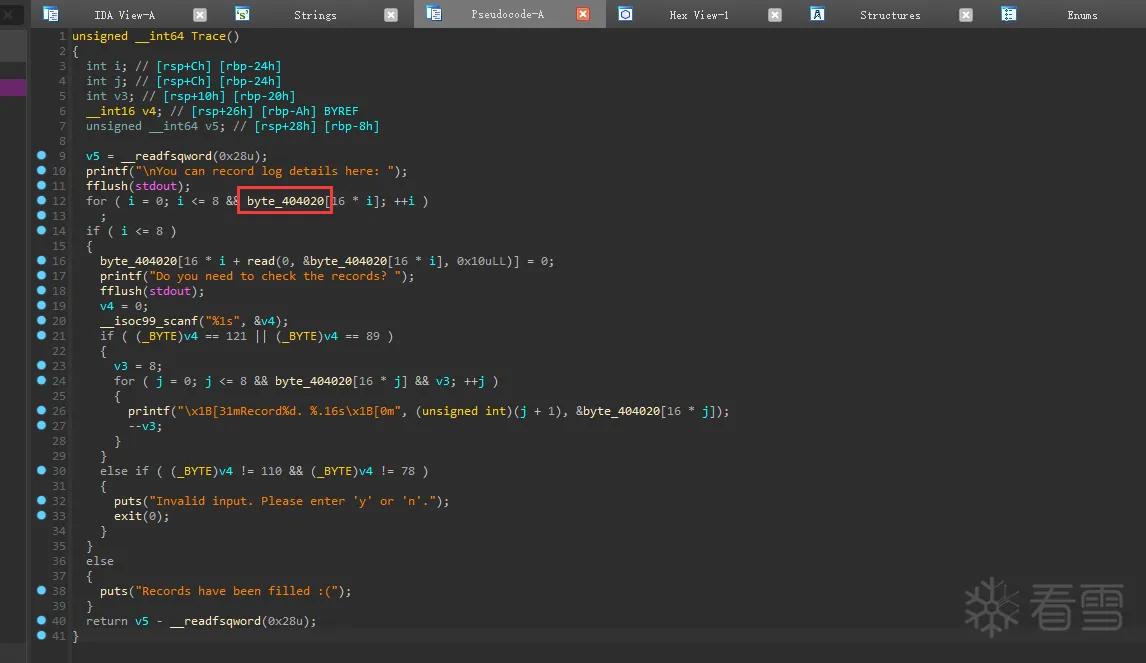The image size is (1146, 663).
Task: Close the Hex View-1 tab
Action: 775,15
